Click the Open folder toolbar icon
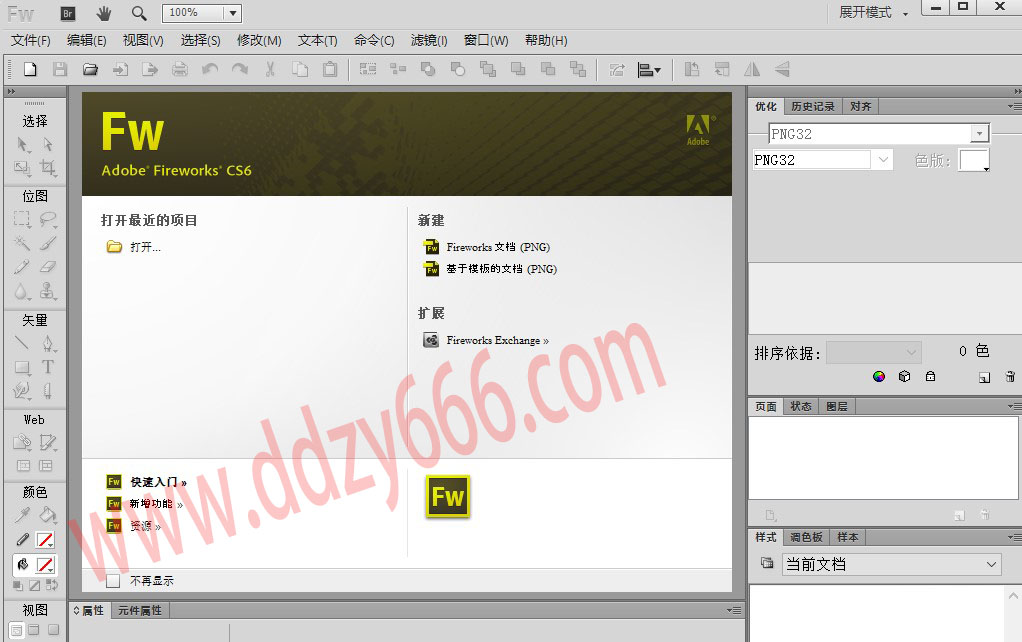The width and height of the screenshot is (1022, 642). click(x=90, y=69)
